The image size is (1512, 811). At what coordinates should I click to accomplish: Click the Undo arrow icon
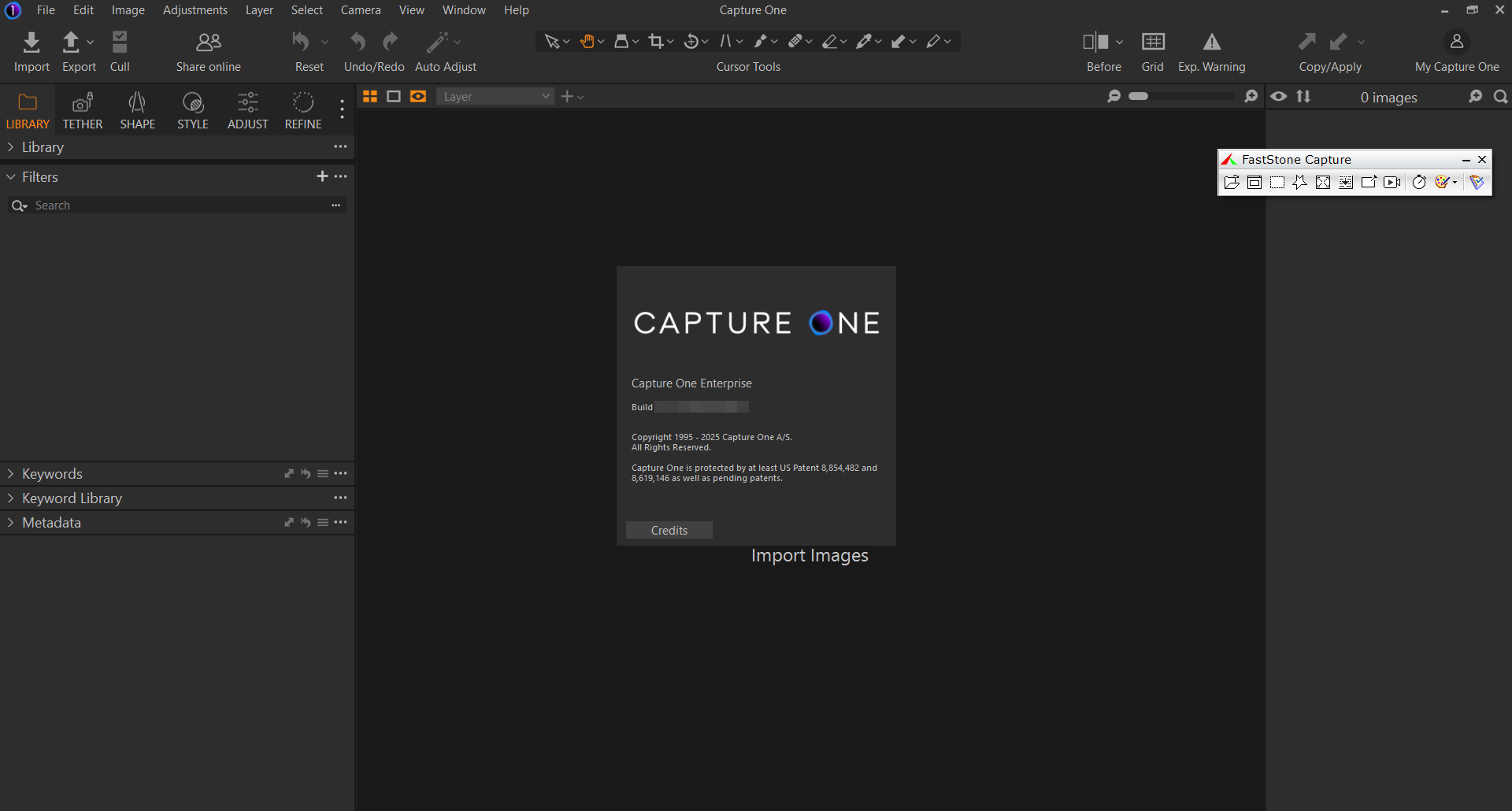(x=358, y=42)
